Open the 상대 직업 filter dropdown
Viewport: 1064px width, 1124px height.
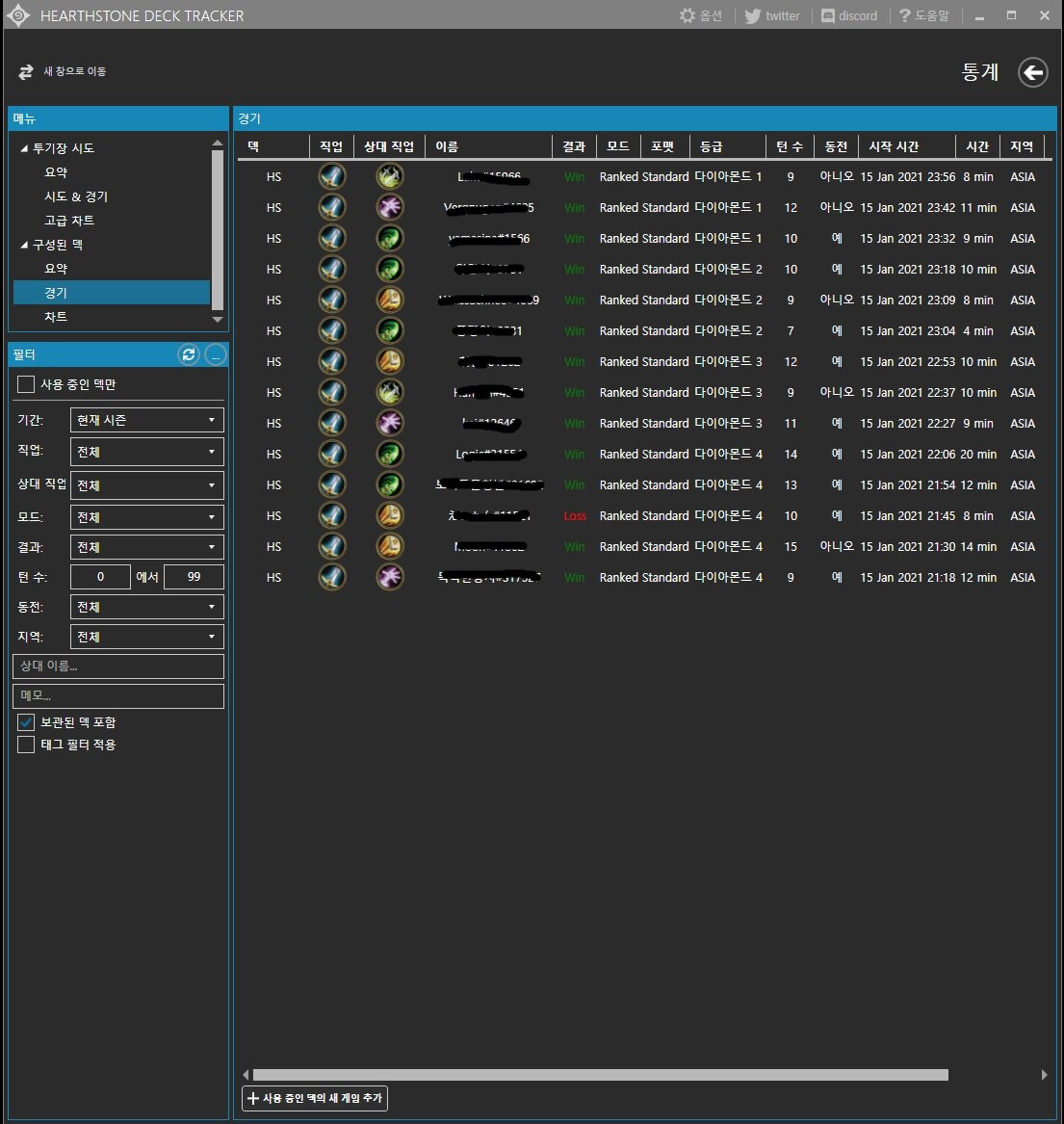(x=147, y=485)
